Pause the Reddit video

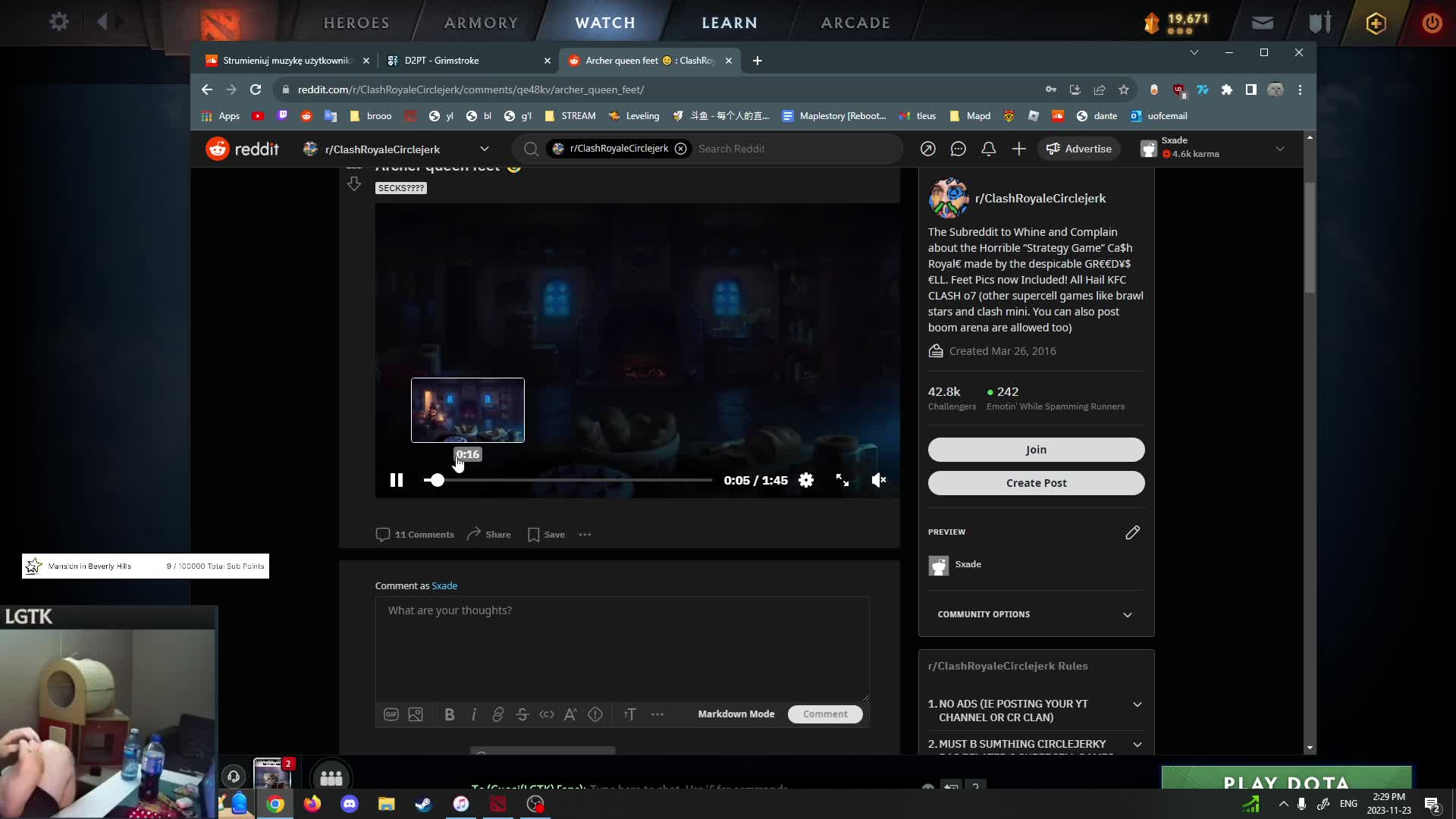[x=396, y=480]
